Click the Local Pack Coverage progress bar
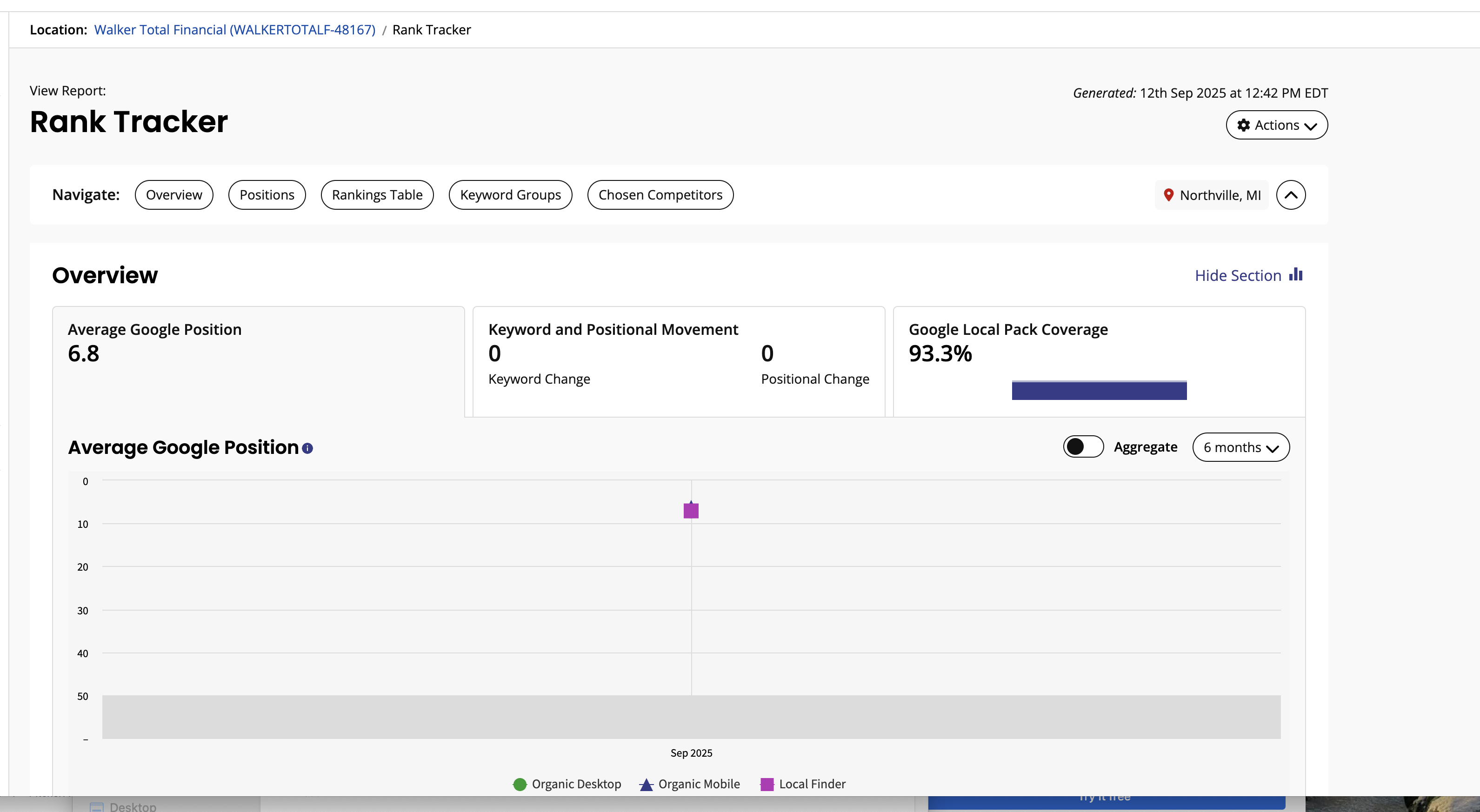 [1099, 390]
